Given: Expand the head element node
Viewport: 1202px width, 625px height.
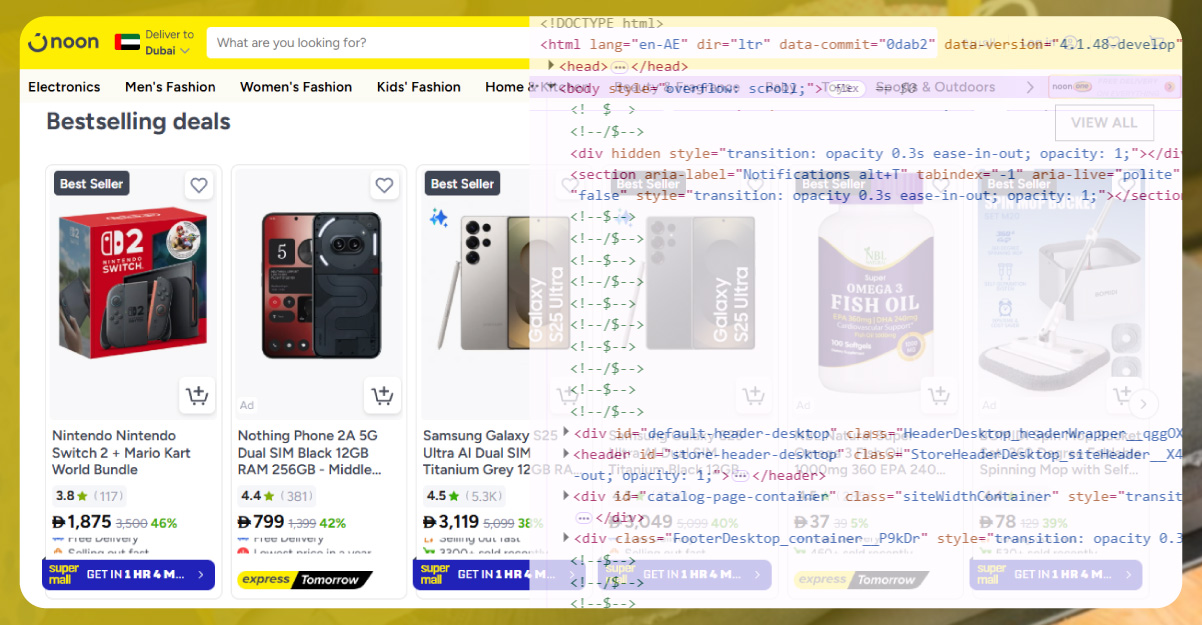Looking at the screenshot, I should 551,66.
